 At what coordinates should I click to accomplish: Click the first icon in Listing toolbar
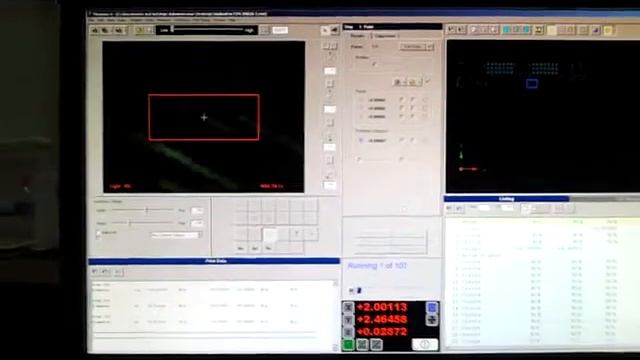pyautogui.click(x=449, y=208)
